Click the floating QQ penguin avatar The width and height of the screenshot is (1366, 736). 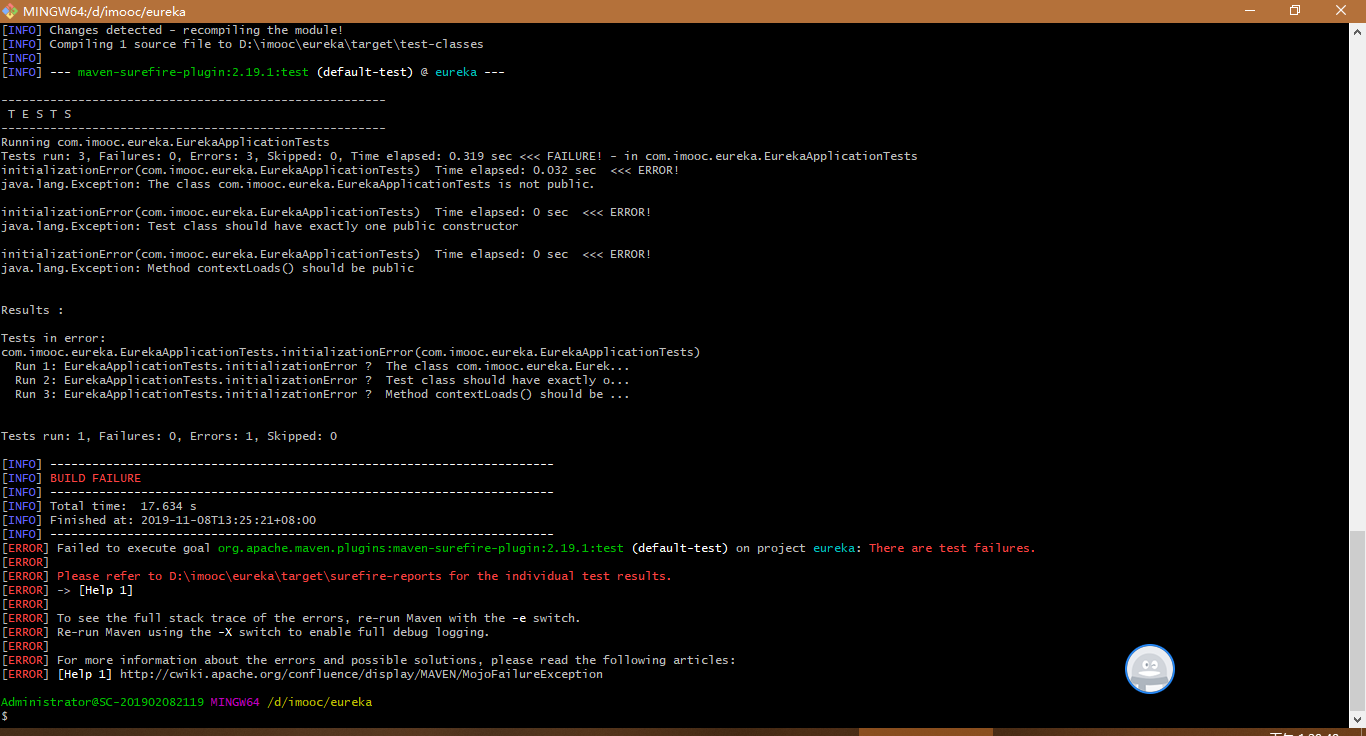[1150, 669]
